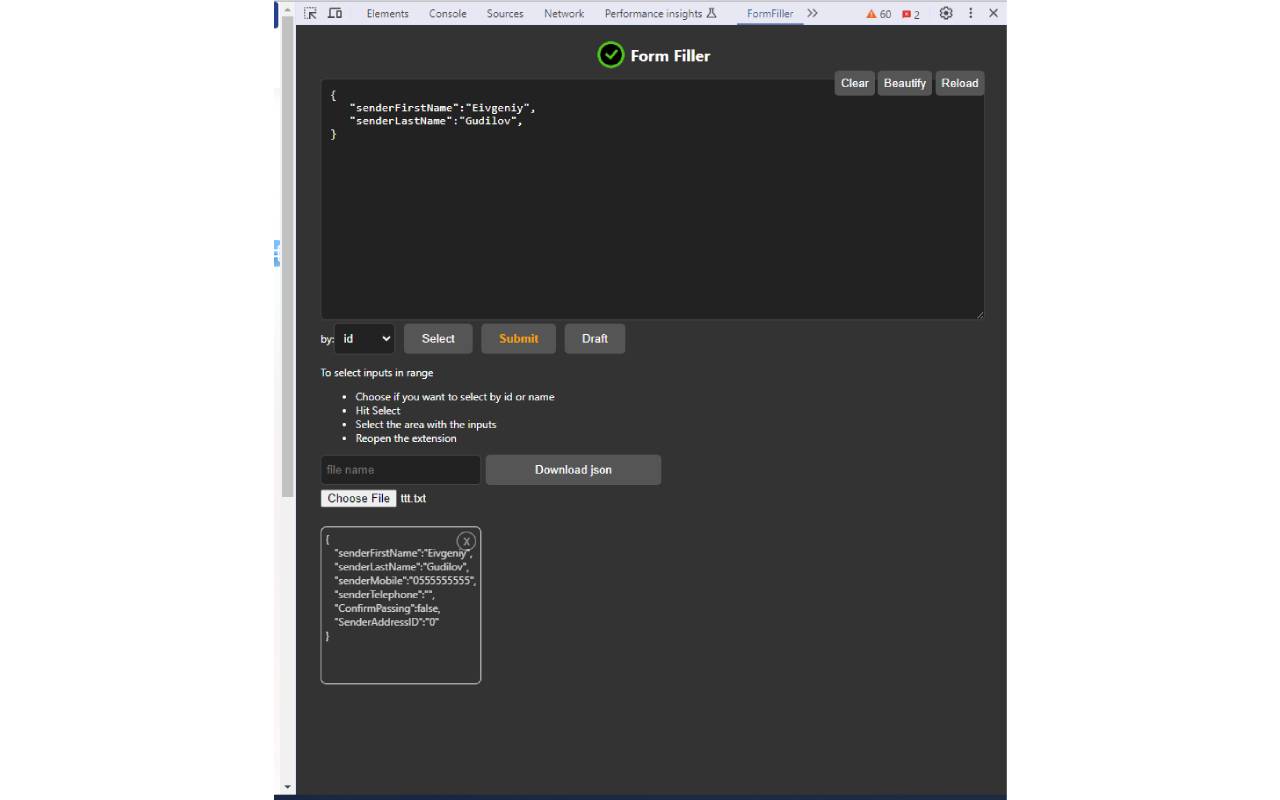Open the DevTools three-dot customize menu
Image resolution: width=1280 pixels, height=800 pixels.
click(970, 13)
